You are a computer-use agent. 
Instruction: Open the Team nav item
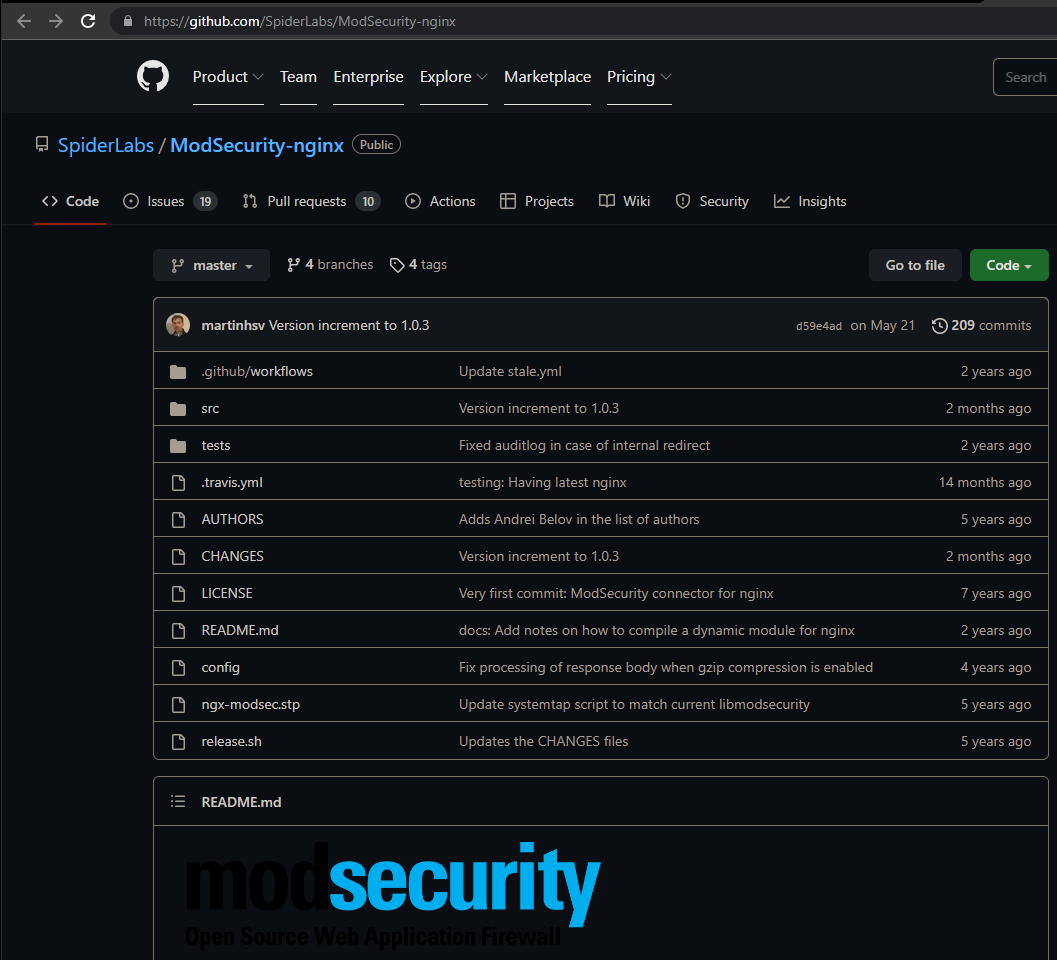click(x=298, y=77)
